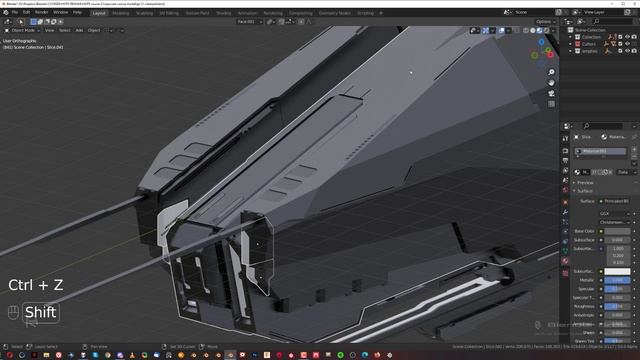Select the Material.001 slot in list
Viewport: 640px width, 360px height.
(600, 151)
